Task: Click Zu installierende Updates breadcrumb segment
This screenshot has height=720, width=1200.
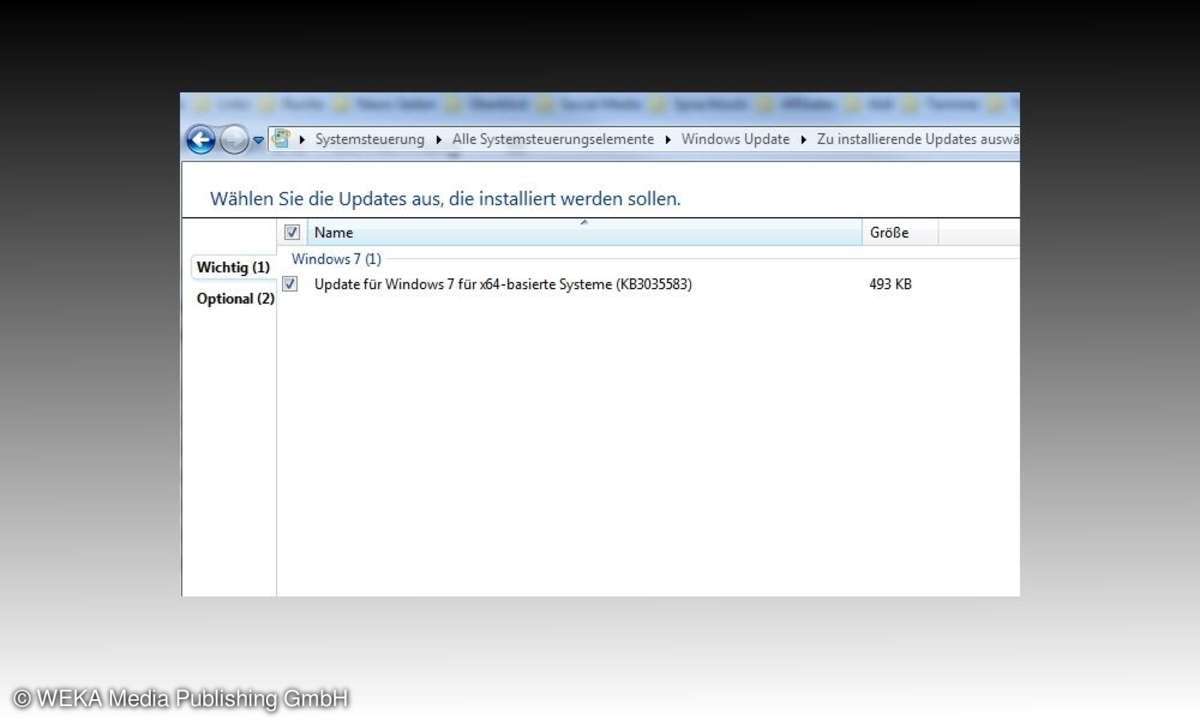Action: tap(918, 139)
